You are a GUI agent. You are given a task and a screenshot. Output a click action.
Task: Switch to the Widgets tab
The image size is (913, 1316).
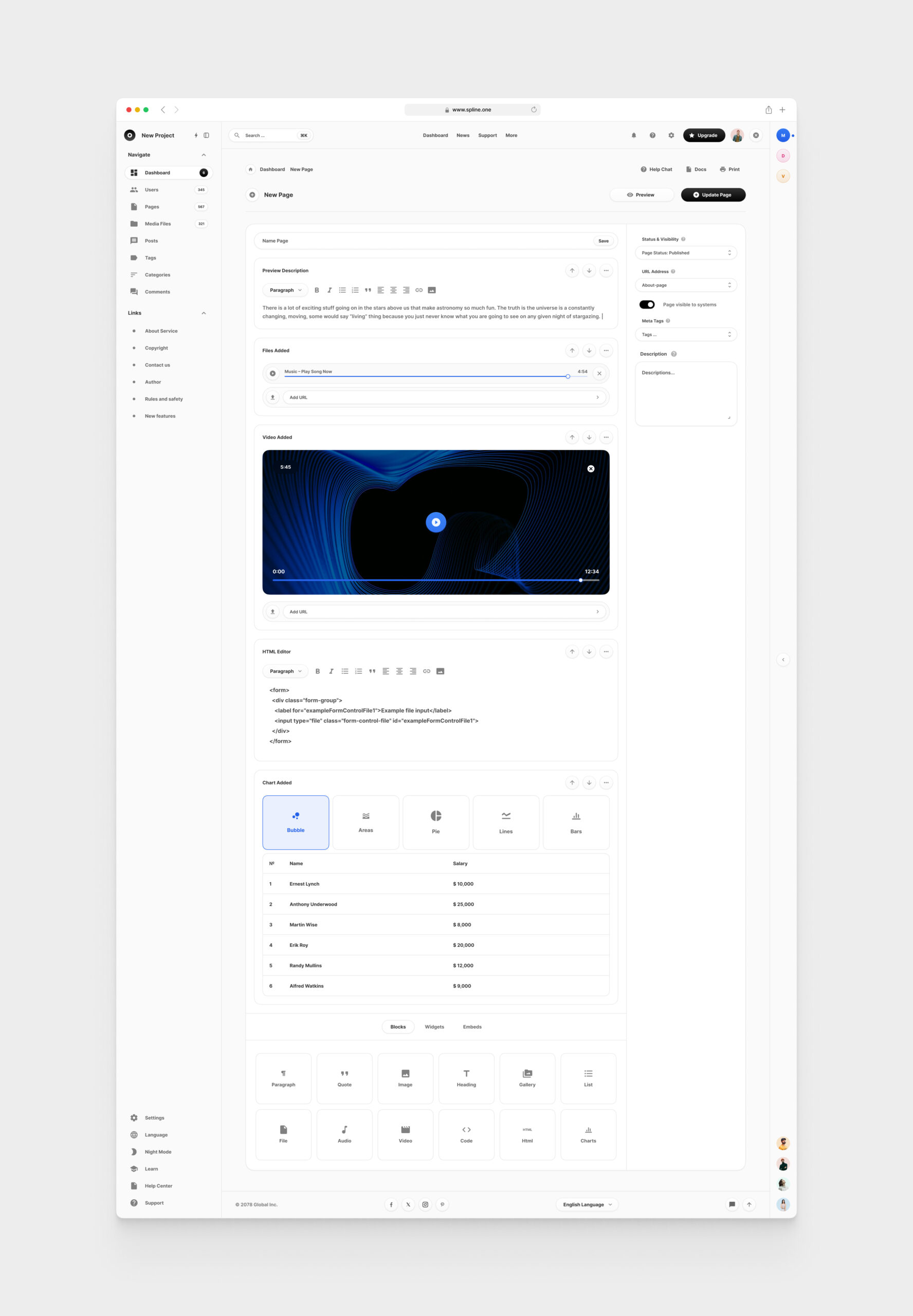pos(434,1027)
